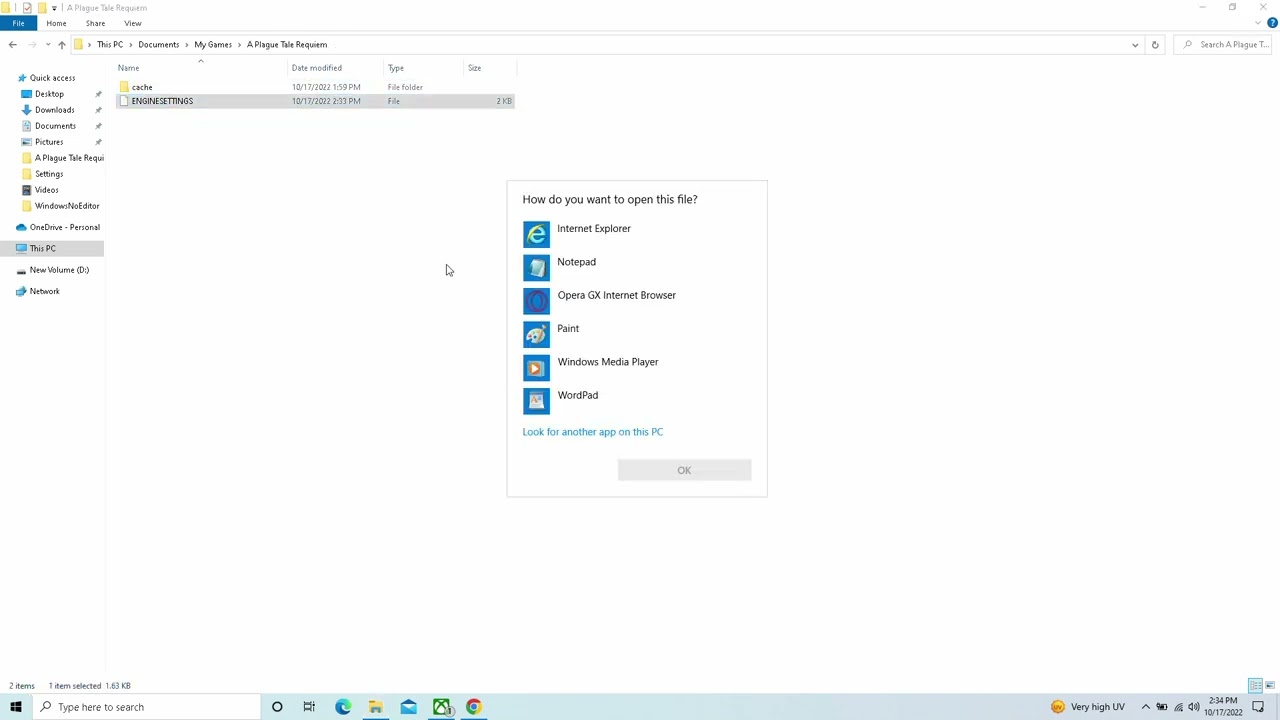
Task: Open Cortana from the taskbar
Action: coord(277,707)
